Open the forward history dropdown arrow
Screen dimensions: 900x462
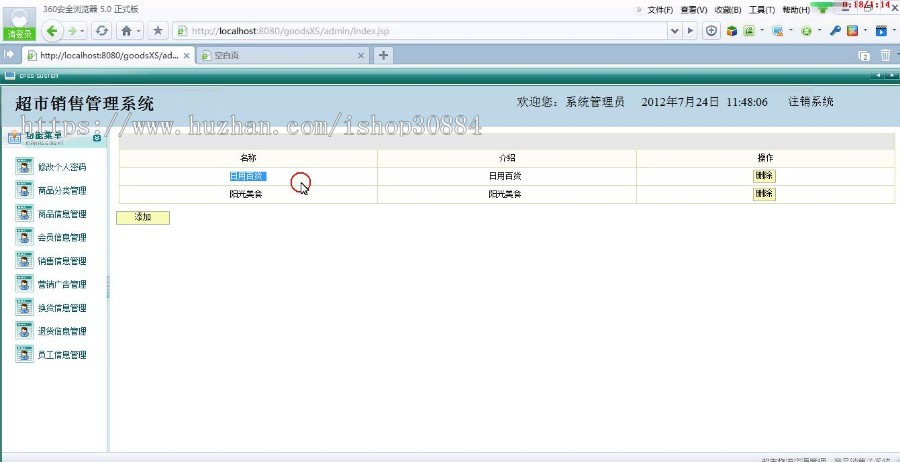pyautogui.click(x=83, y=31)
